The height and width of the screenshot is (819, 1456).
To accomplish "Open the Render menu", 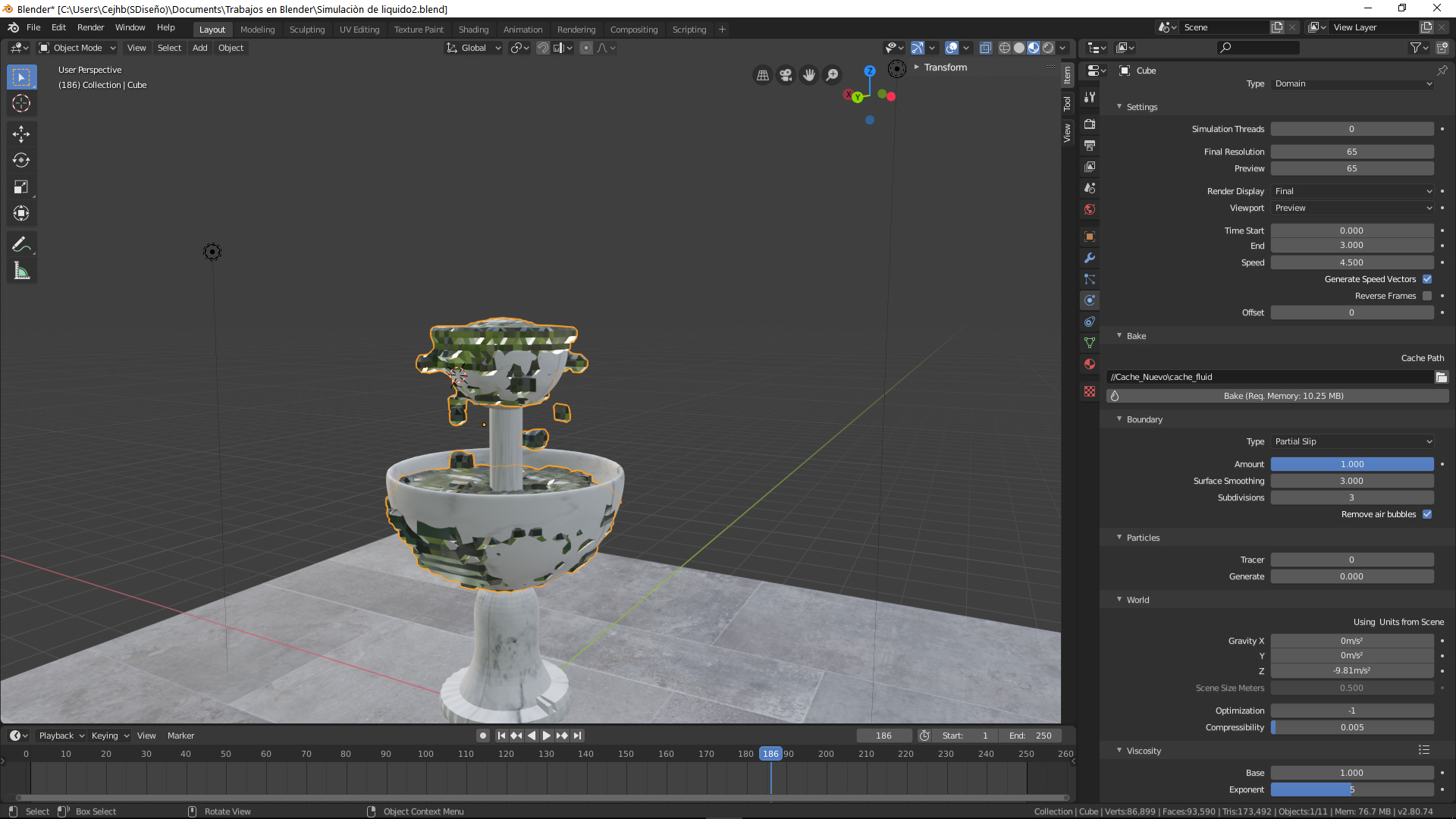I will 90,27.
